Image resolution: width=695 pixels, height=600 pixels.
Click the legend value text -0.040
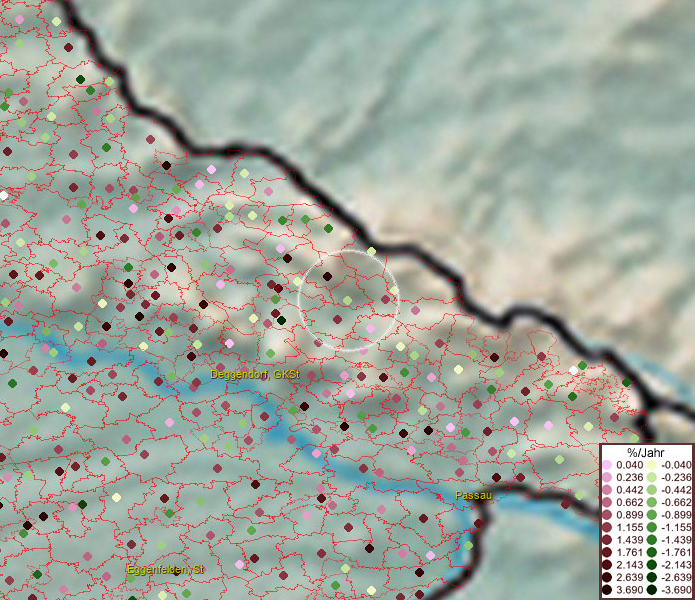pyautogui.click(x=676, y=465)
